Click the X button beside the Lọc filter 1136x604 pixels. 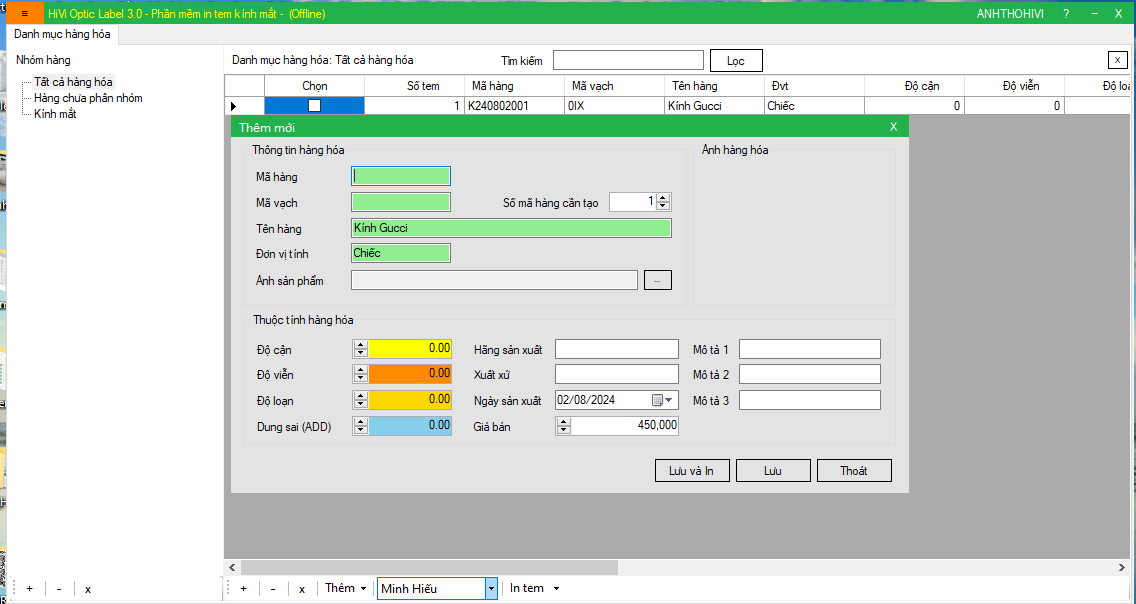(1117, 60)
